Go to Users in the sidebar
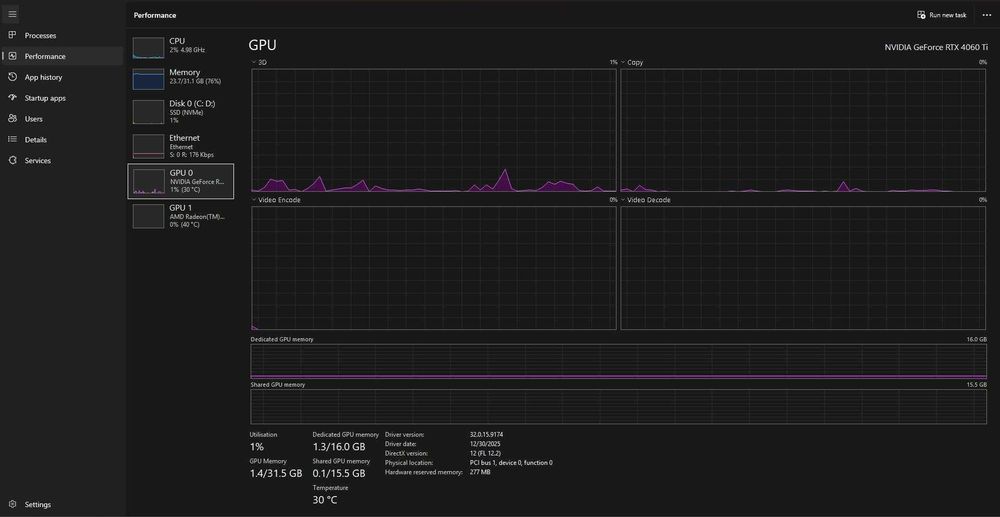The image size is (1000, 517). (x=34, y=119)
